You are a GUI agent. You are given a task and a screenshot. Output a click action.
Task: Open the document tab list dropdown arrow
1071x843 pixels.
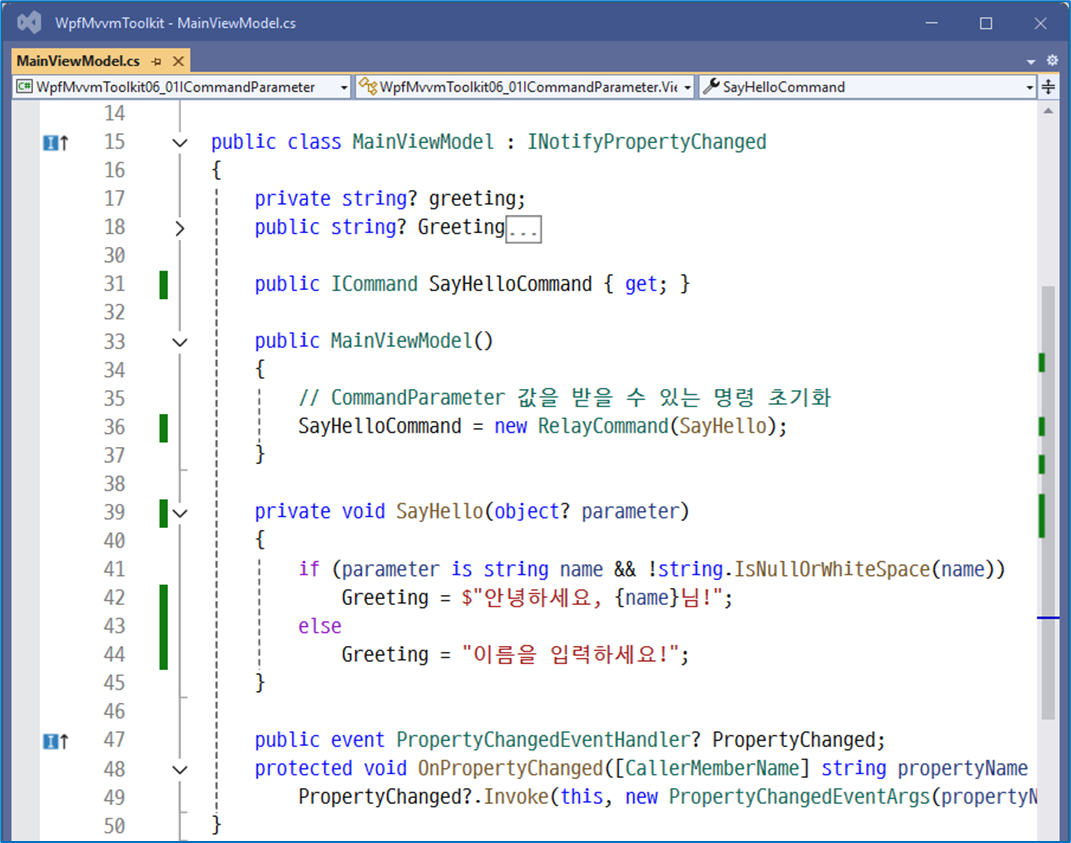coord(1031,61)
